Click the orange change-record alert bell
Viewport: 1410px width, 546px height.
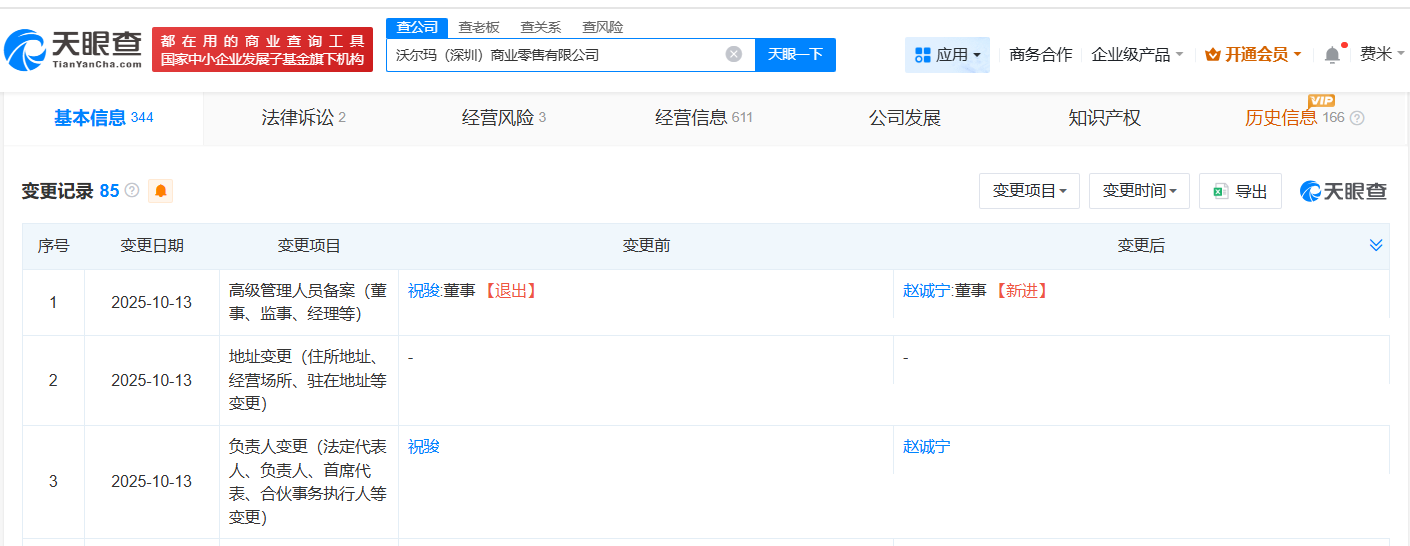(x=160, y=191)
